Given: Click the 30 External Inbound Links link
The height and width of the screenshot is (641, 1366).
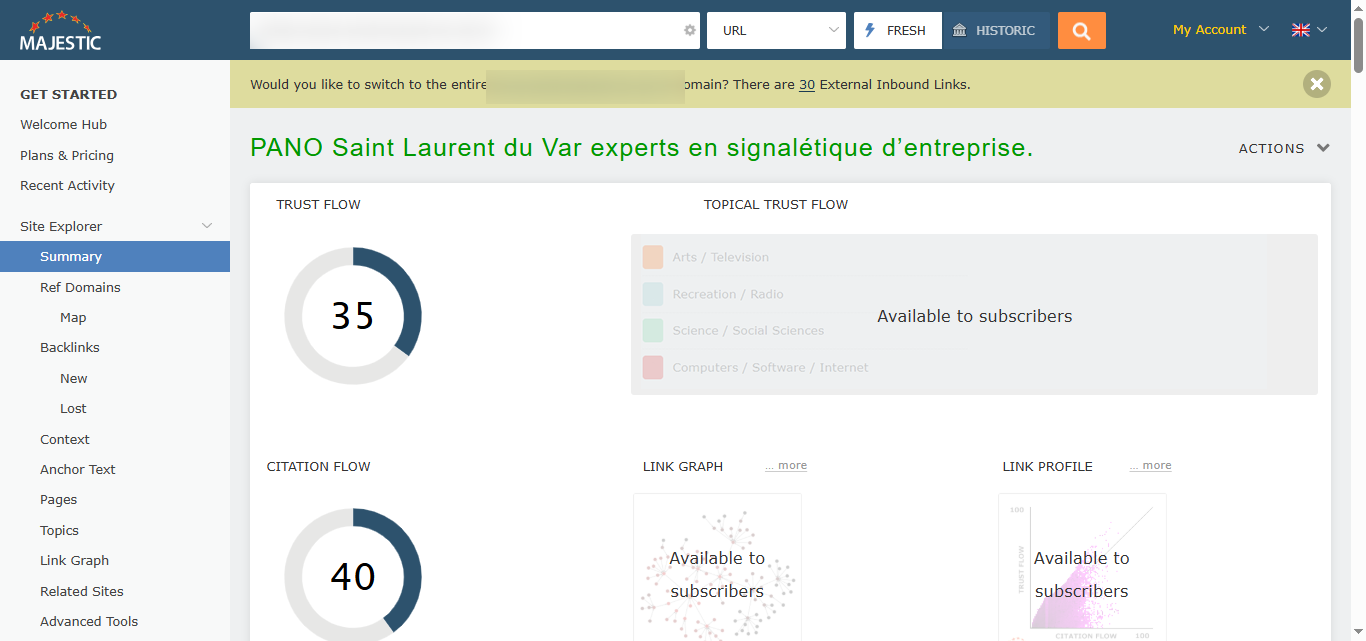Looking at the screenshot, I should pyautogui.click(x=806, y=85).
